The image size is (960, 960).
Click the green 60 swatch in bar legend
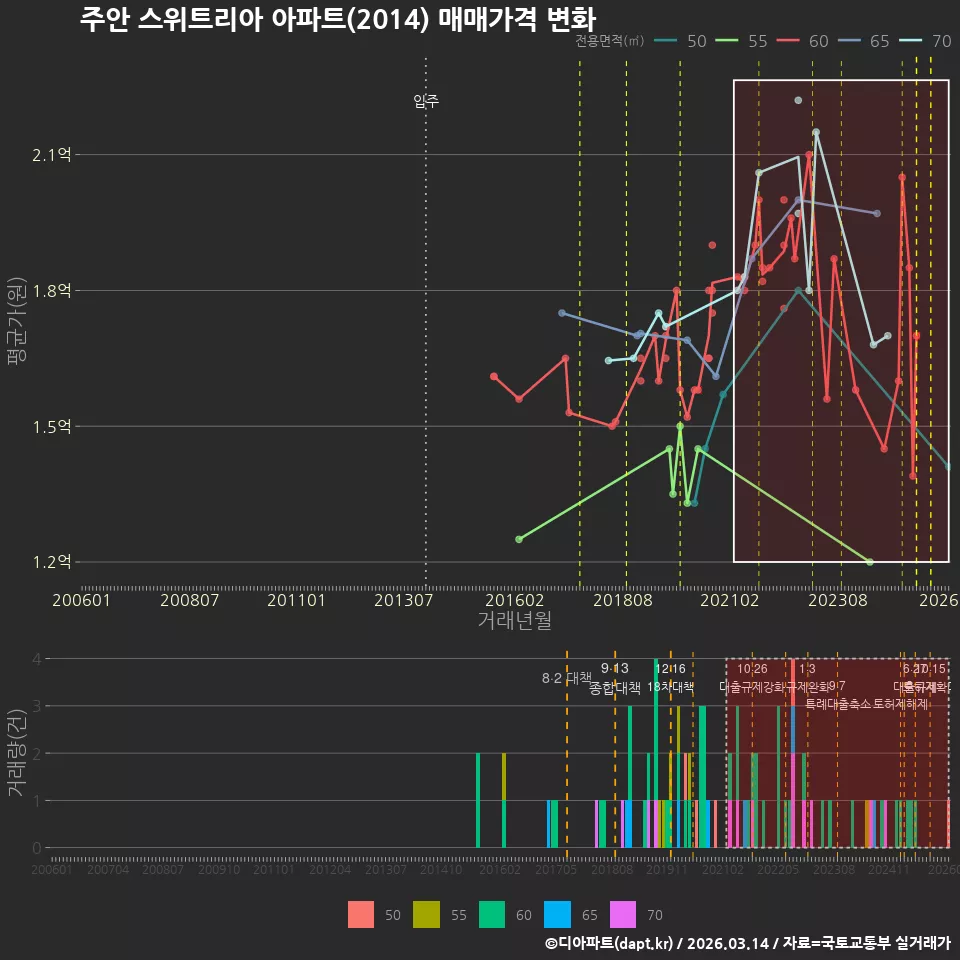point(492,915)
